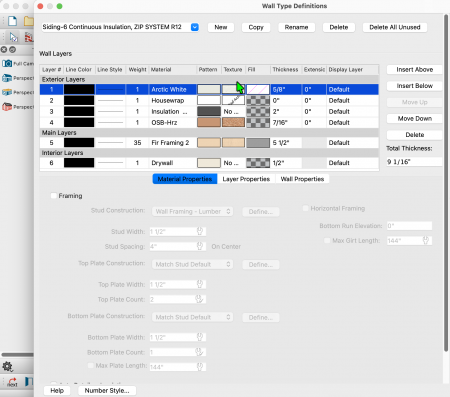This screenshot has height=397, width=450.
Task: Click the Fir Framing 2 texture swatch
Action: [233, 143]
